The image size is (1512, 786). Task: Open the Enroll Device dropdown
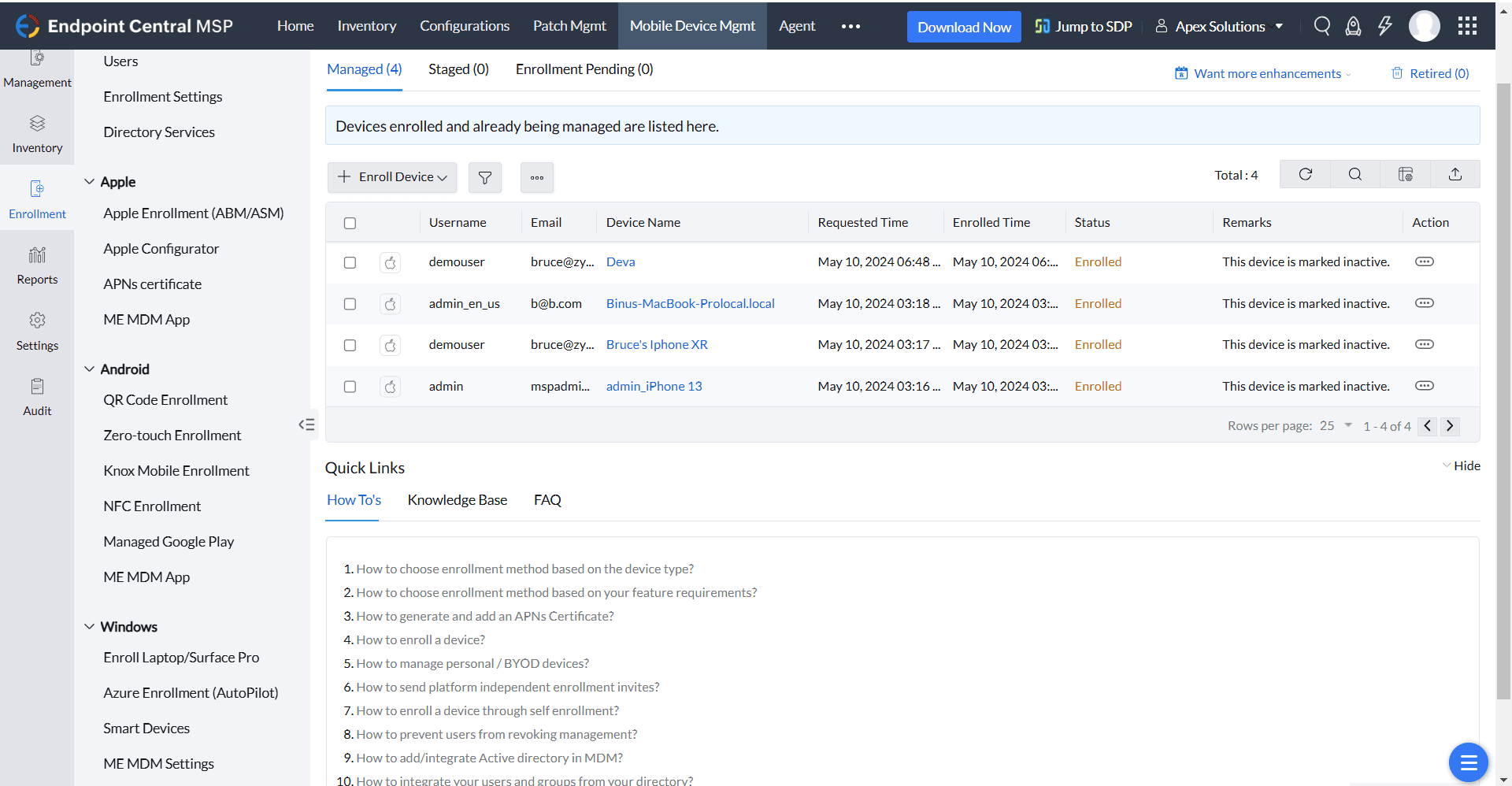[392, 177]
